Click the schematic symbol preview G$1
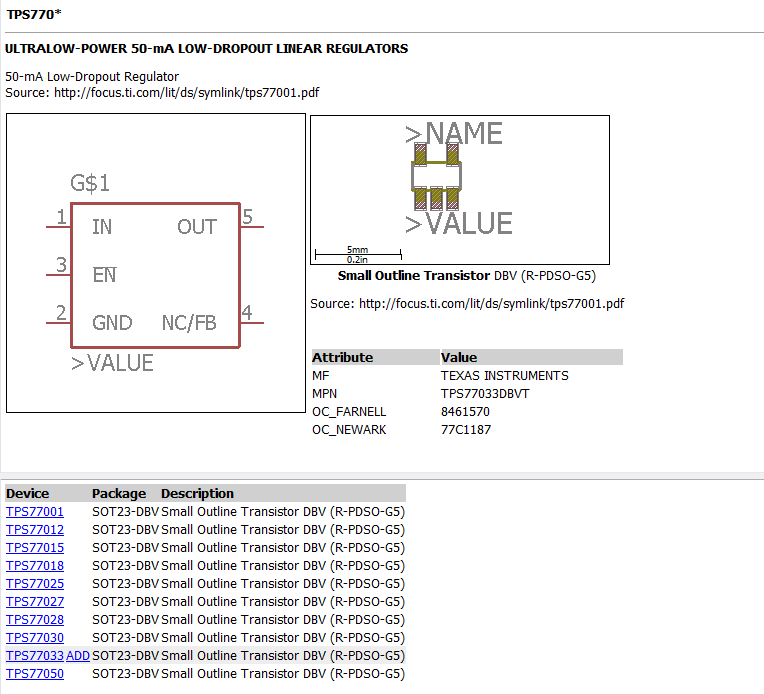764x694 pixels. coord(156,263)
